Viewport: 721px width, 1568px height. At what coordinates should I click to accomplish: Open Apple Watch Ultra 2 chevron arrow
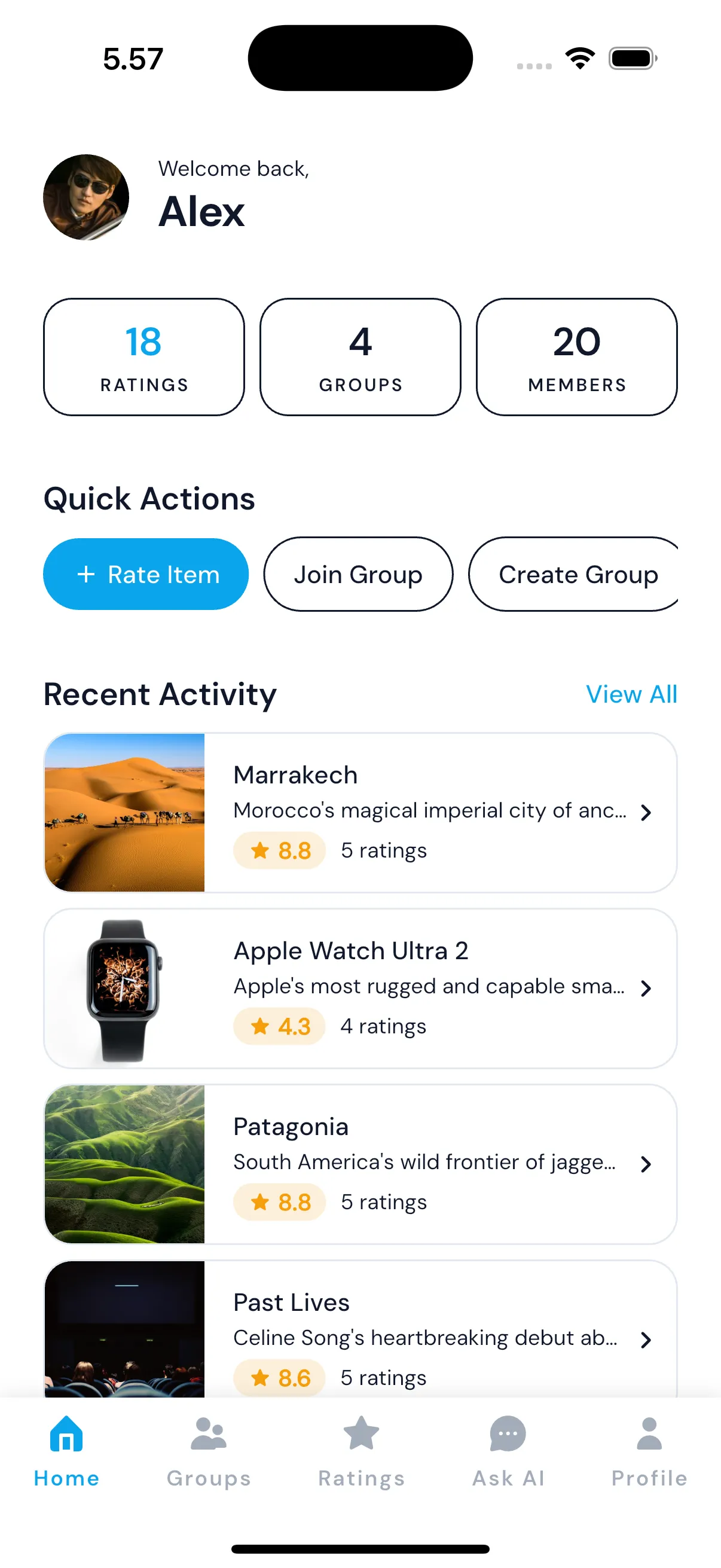[x=646, y=989]
